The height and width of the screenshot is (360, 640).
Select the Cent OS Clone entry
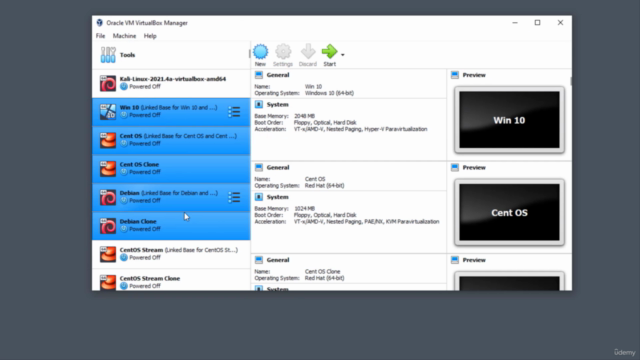[171, 169]
